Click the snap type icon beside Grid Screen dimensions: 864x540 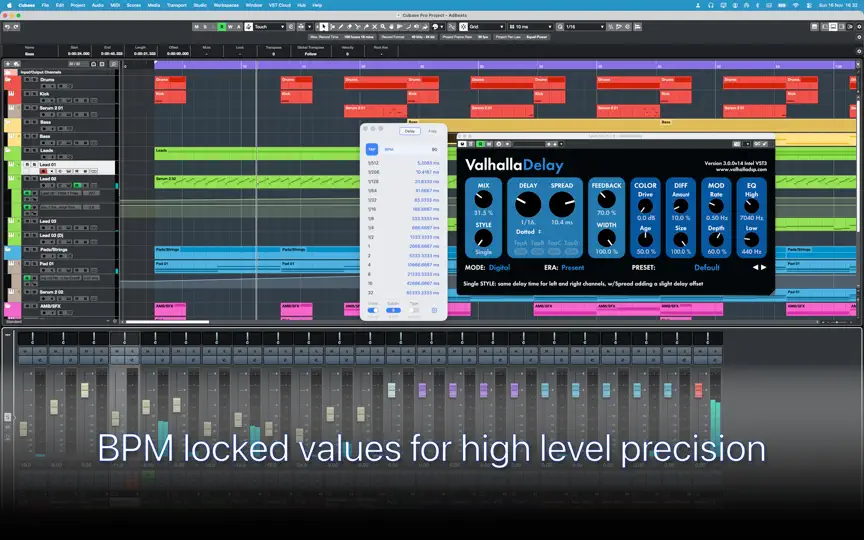pyautogui.click(x=464, y=26)
